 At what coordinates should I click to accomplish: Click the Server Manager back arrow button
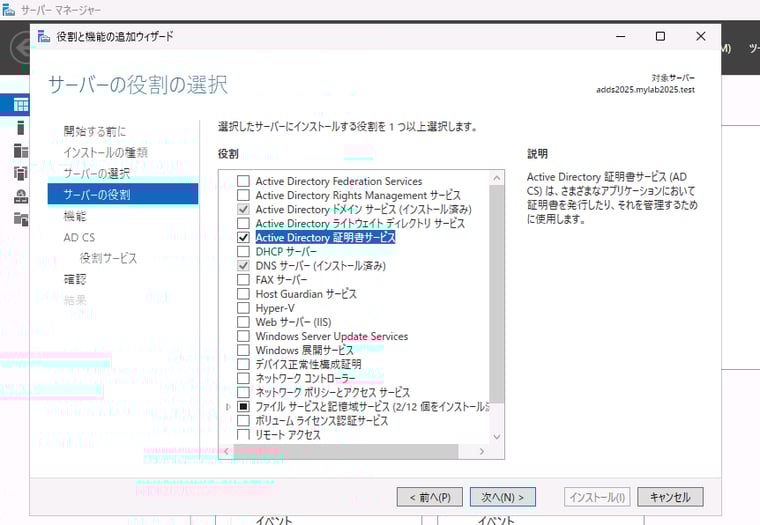[x=19, y=48]
